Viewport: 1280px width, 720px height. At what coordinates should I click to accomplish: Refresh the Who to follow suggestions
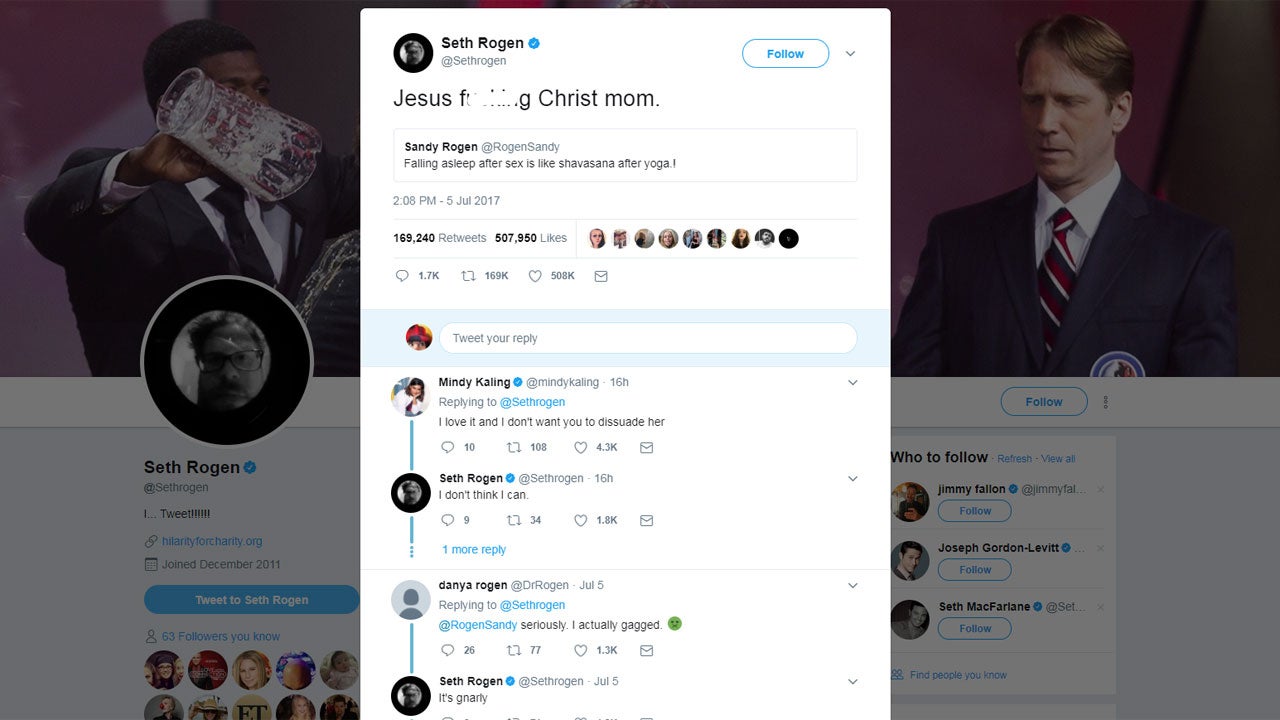click(x=1014, y=459)
